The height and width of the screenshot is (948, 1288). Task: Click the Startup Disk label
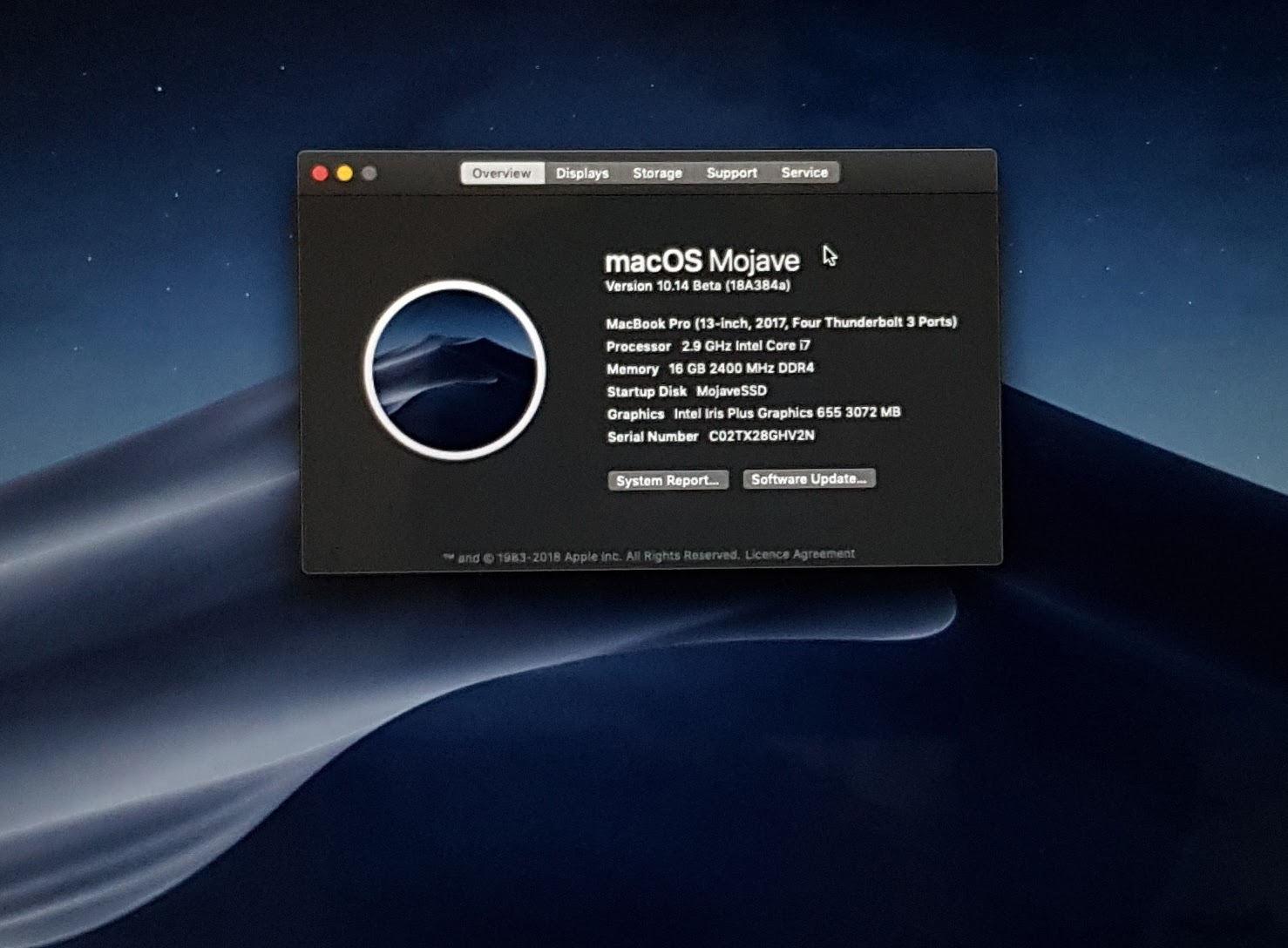647,392
